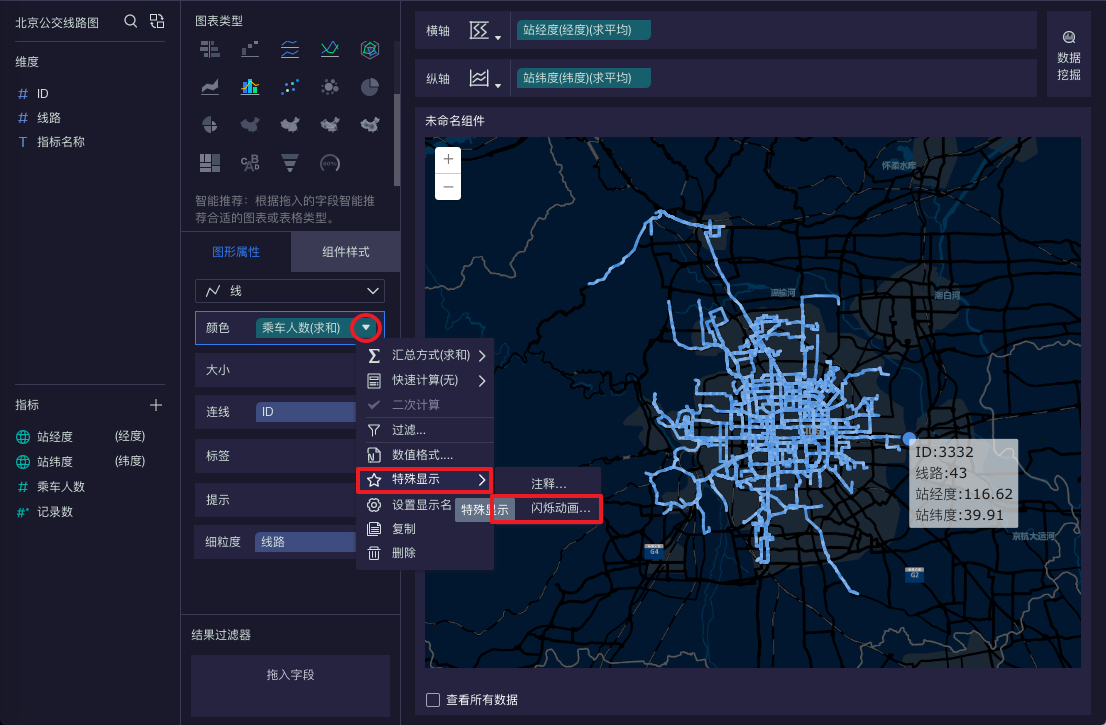This screenshot has width=1106, height=725.
Task: Select the 60% gauge chart icon
Action: 329,163
